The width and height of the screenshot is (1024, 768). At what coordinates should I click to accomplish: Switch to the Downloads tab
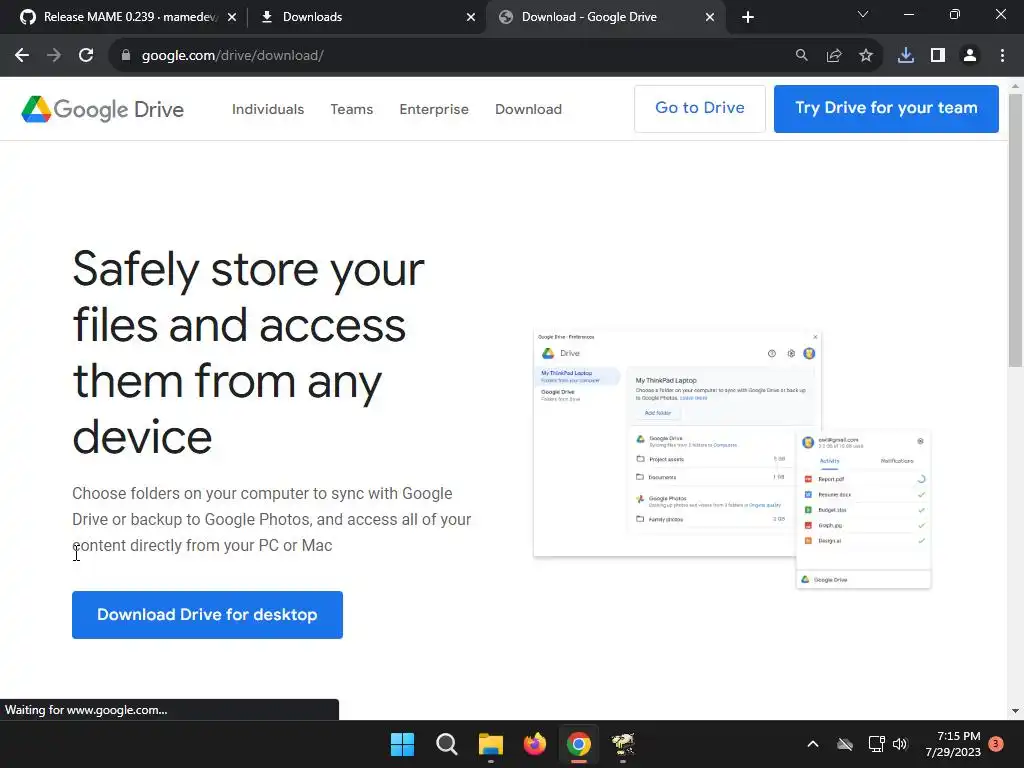366,17
